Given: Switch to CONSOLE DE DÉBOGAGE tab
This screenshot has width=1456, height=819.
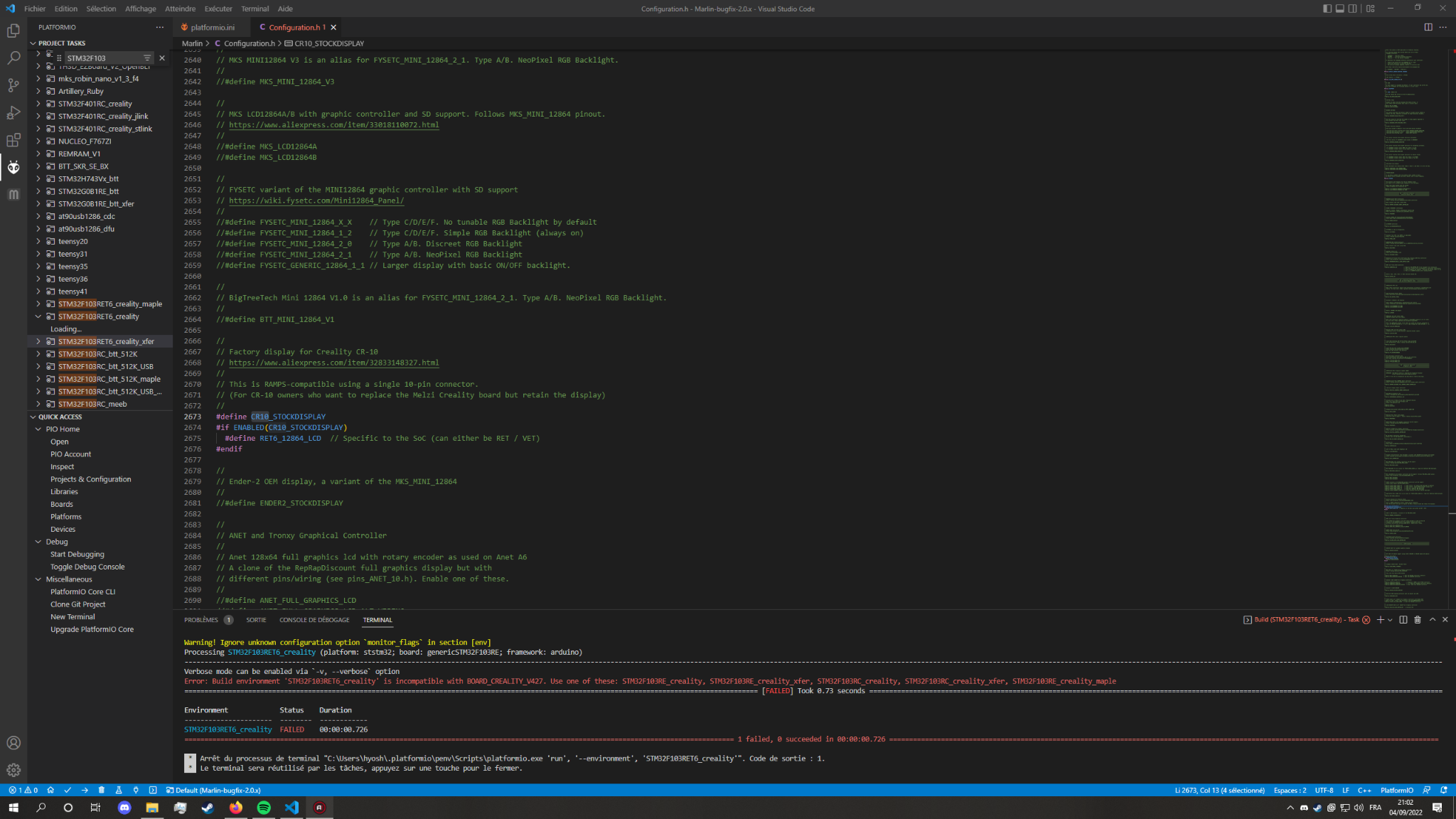Looking at the screenshot, I should click(314, 620).
